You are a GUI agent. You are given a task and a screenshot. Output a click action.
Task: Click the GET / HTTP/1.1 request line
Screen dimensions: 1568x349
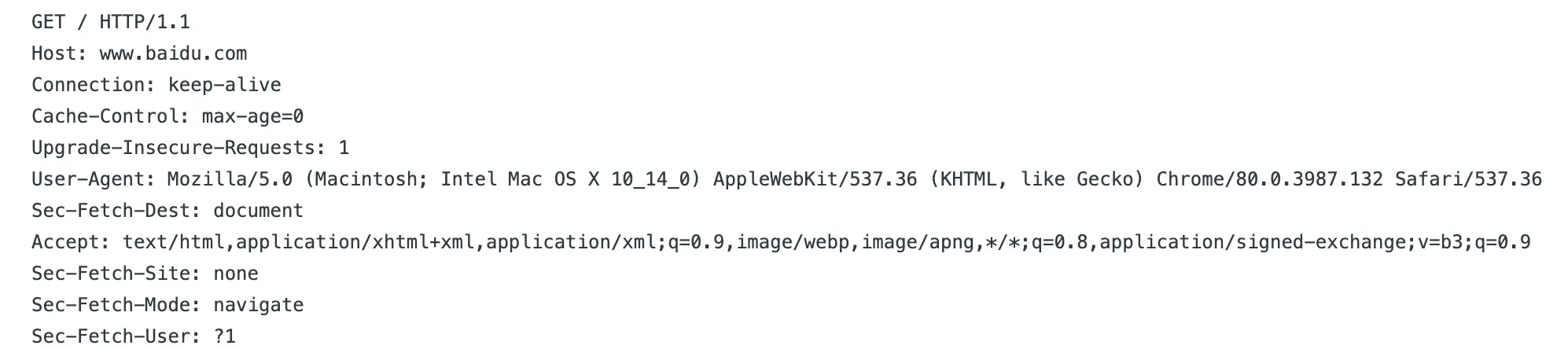pos(111,22)
